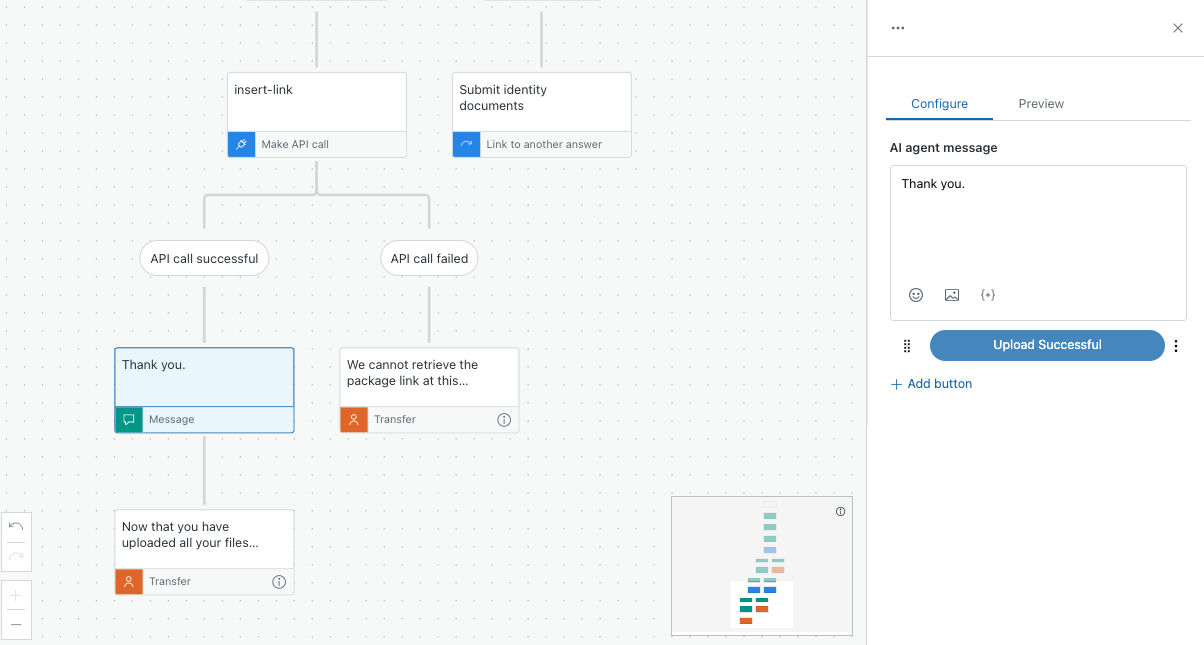Click the insert variable braces icon
The height and width of the screenshot is (645, 1204).
click(x=988, y=295)
